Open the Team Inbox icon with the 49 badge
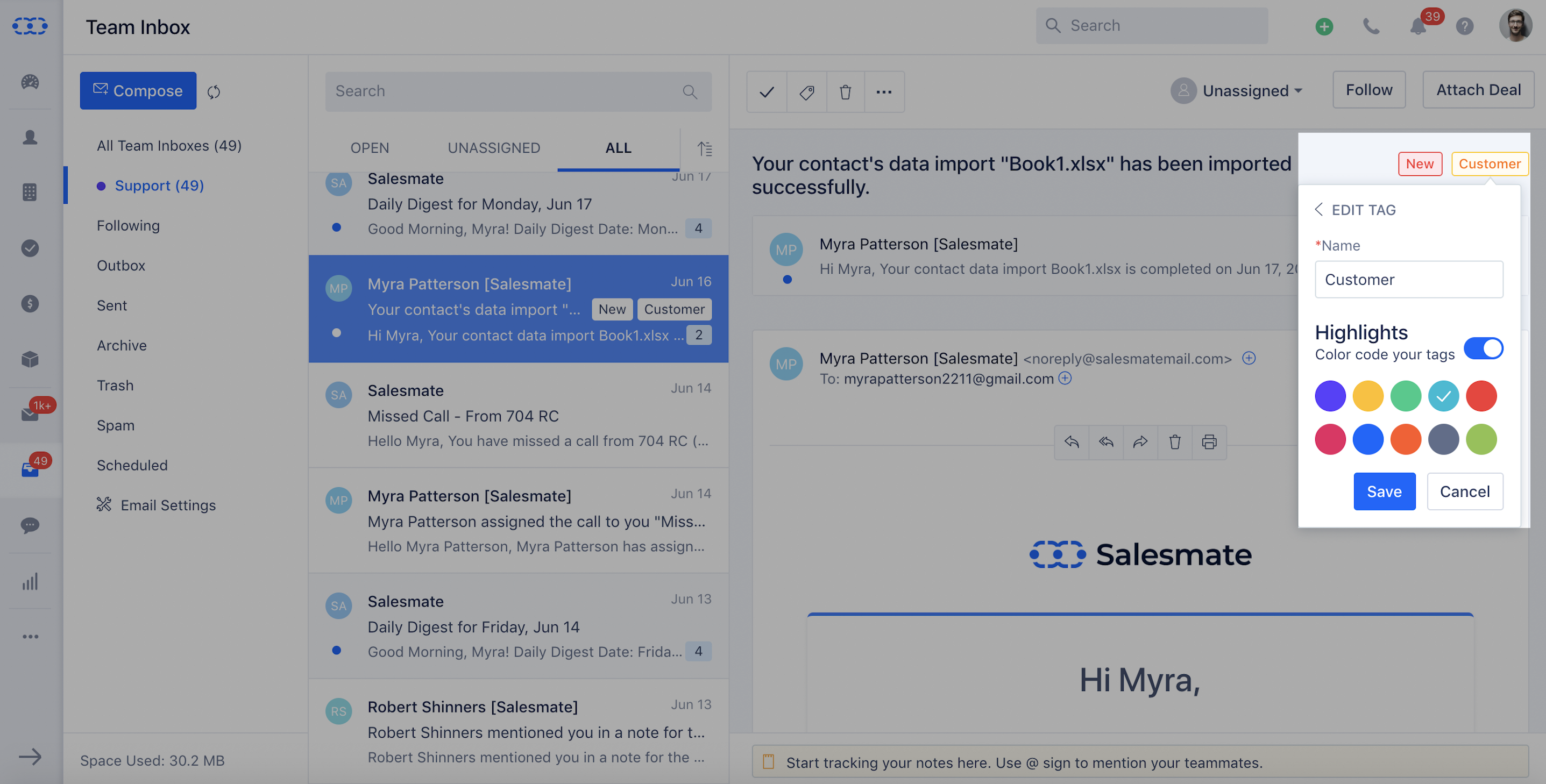Screen dimensions: 1546x784 [x=30, y=469]
